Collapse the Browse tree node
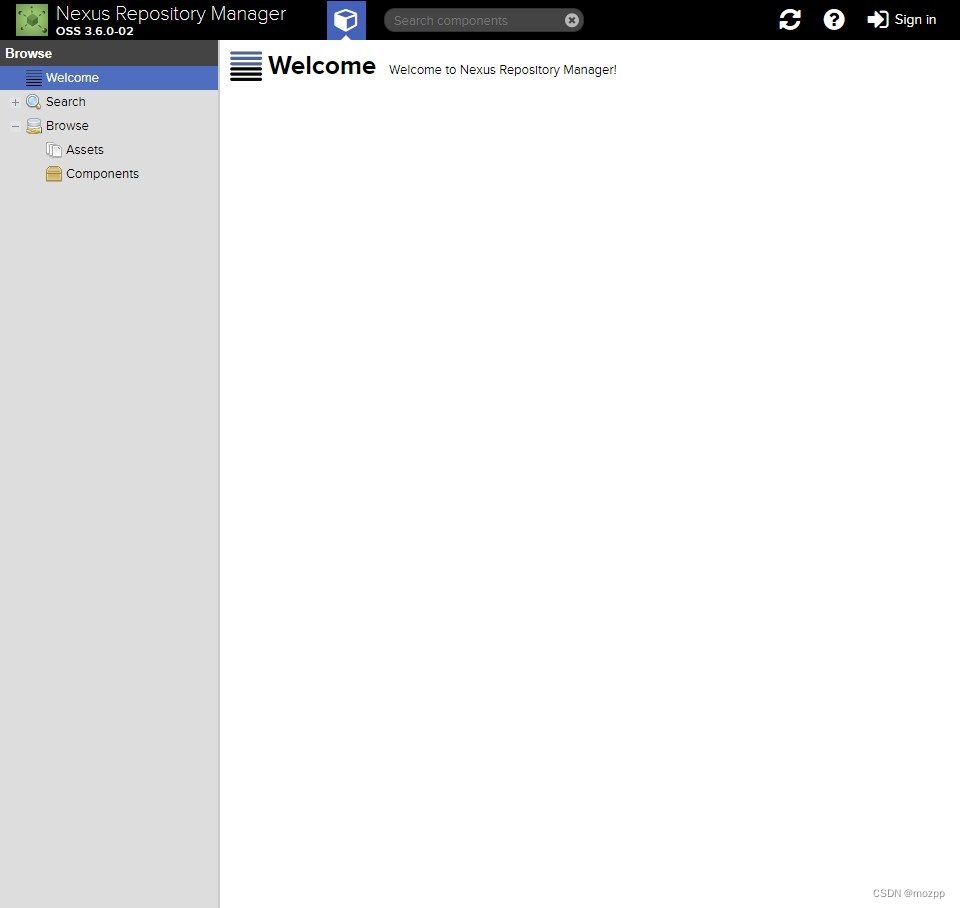Image resolution: width=960 pixels, height=908 pixels. tap(15, 126)
